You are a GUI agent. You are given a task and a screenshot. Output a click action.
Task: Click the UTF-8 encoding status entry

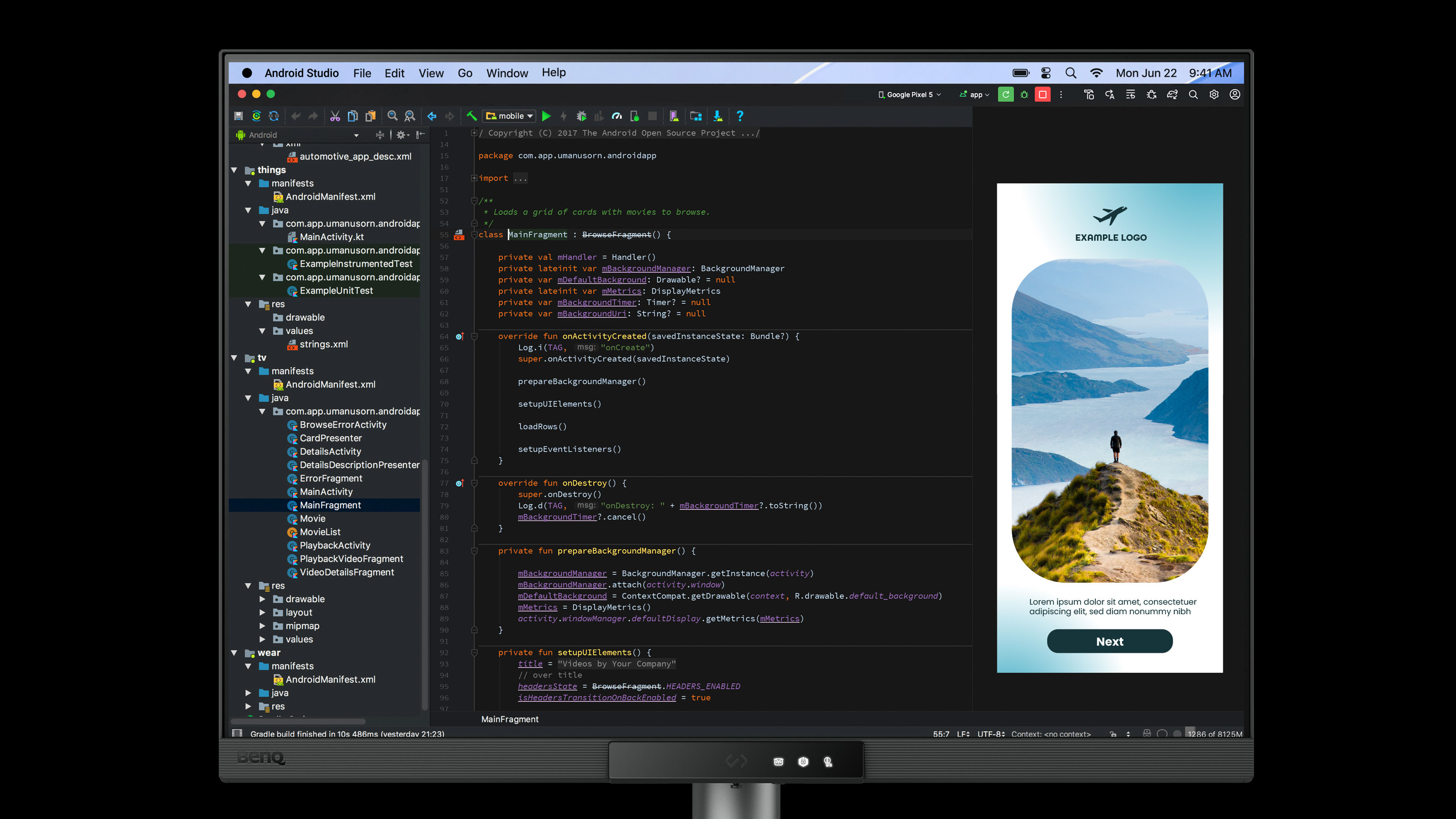click(991, 734)
